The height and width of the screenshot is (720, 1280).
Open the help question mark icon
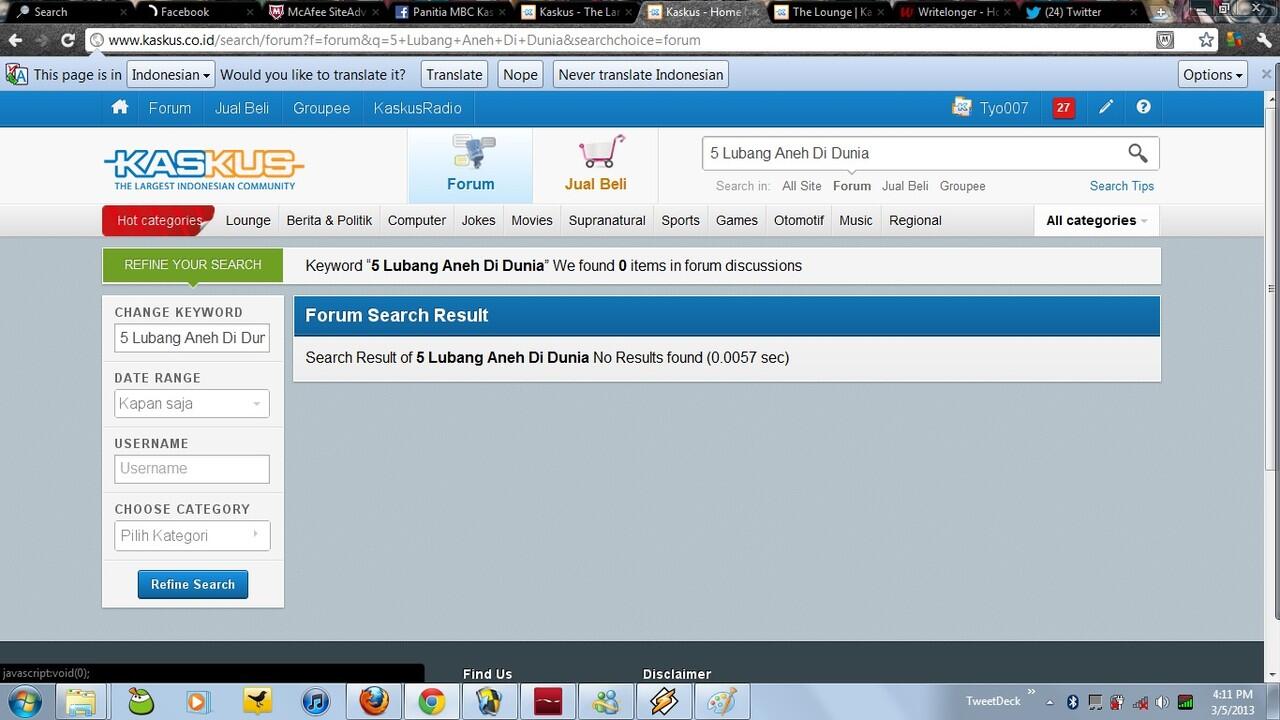coord(1143,107)
